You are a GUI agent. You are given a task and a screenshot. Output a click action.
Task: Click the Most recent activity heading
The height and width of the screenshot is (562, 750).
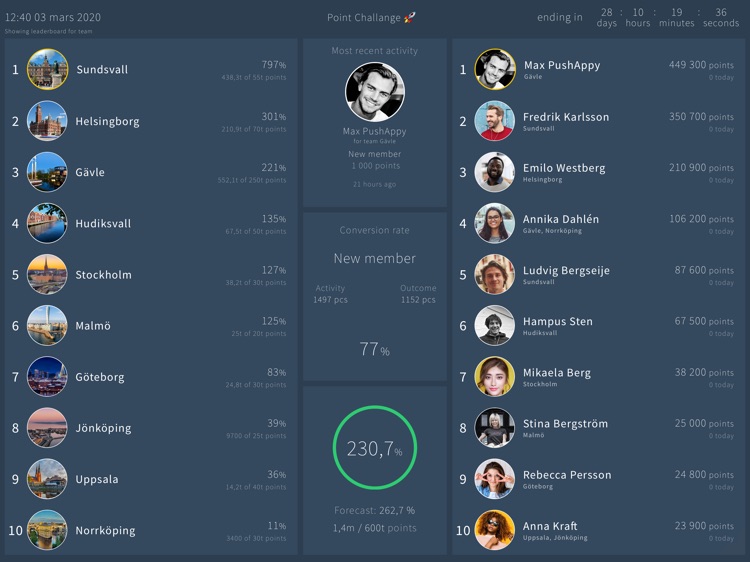pyautogui.click(x=375, y=51)
